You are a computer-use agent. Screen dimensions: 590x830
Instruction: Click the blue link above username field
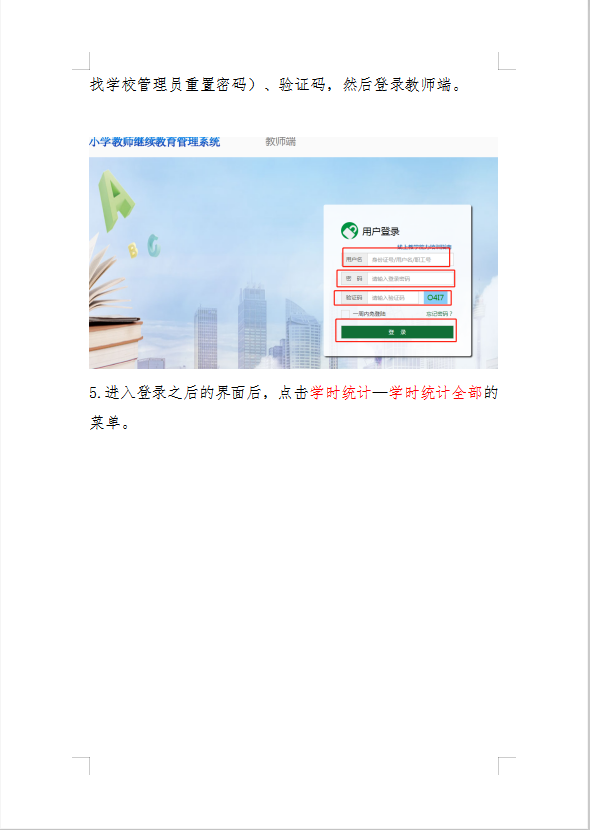[x=424, y=247]
